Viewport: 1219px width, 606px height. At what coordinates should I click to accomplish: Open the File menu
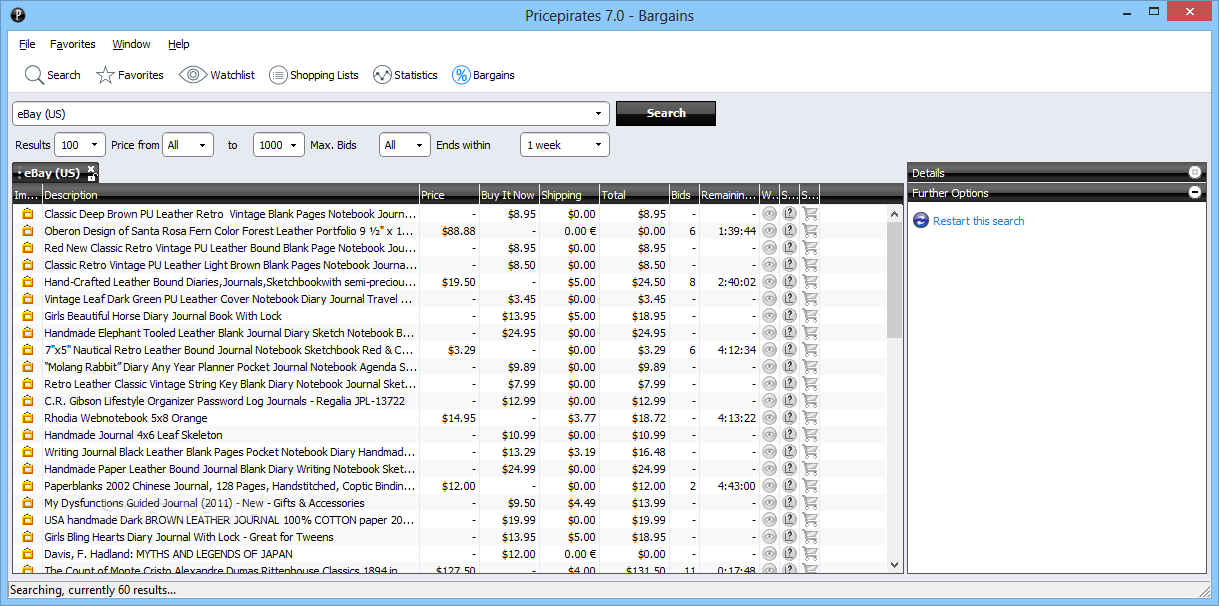(x=27, y=44)
